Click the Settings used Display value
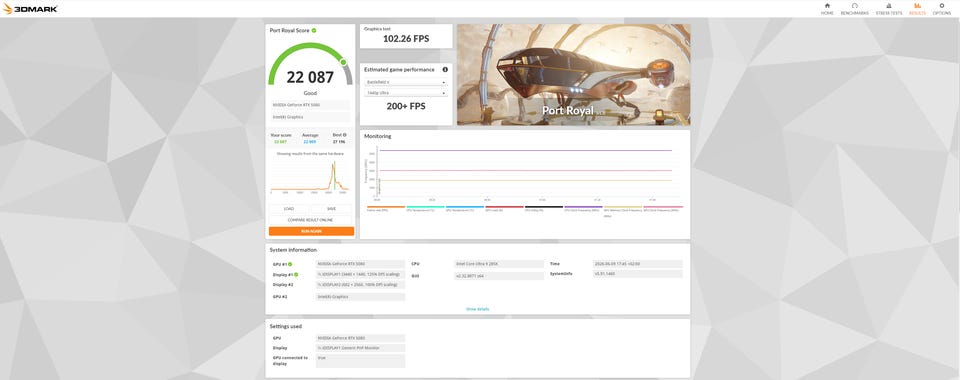This screenshot has height=380, width=960. 360,348
